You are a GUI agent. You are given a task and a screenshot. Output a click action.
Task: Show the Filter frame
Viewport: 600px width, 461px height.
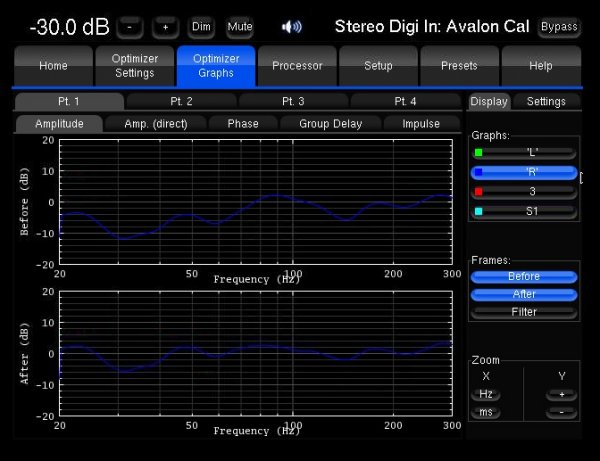click(524, 312)
